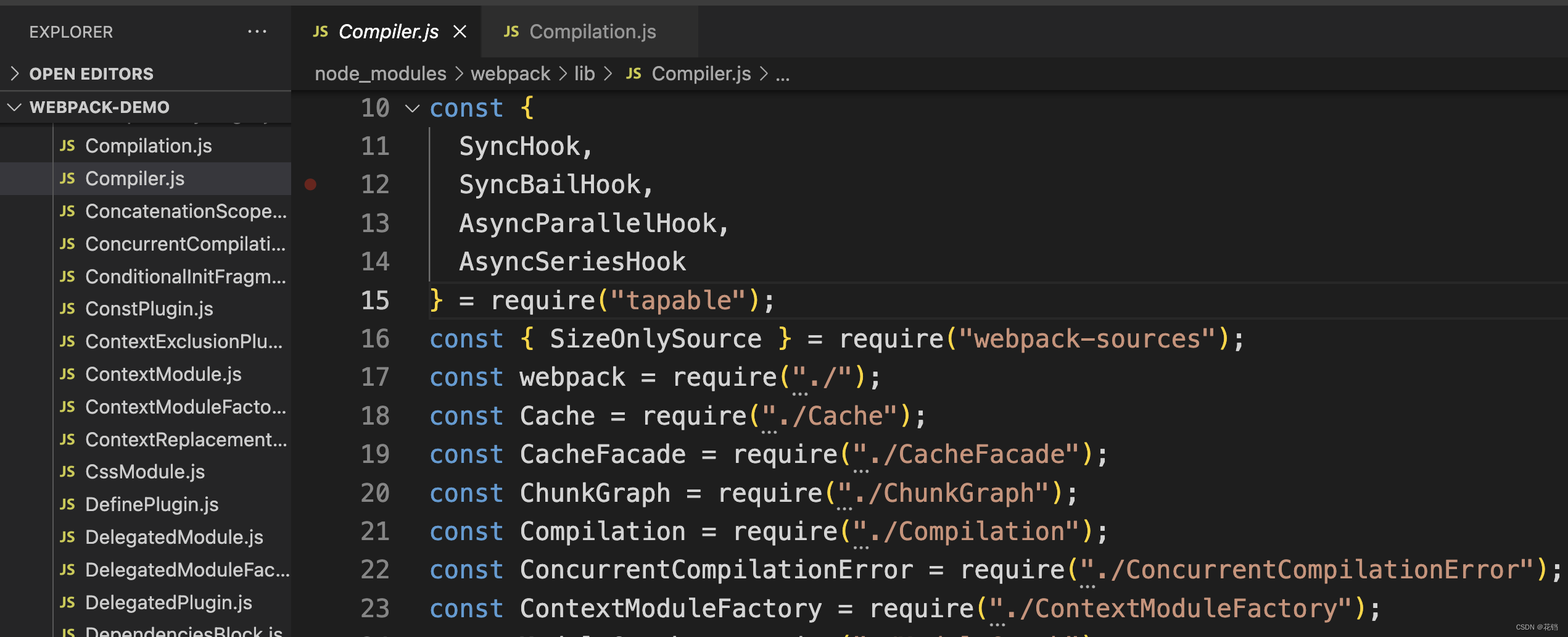Click SyncHook on line 11
This screenshot has width=1568, height=637.
pyautogui.click(x=519, y=147)
